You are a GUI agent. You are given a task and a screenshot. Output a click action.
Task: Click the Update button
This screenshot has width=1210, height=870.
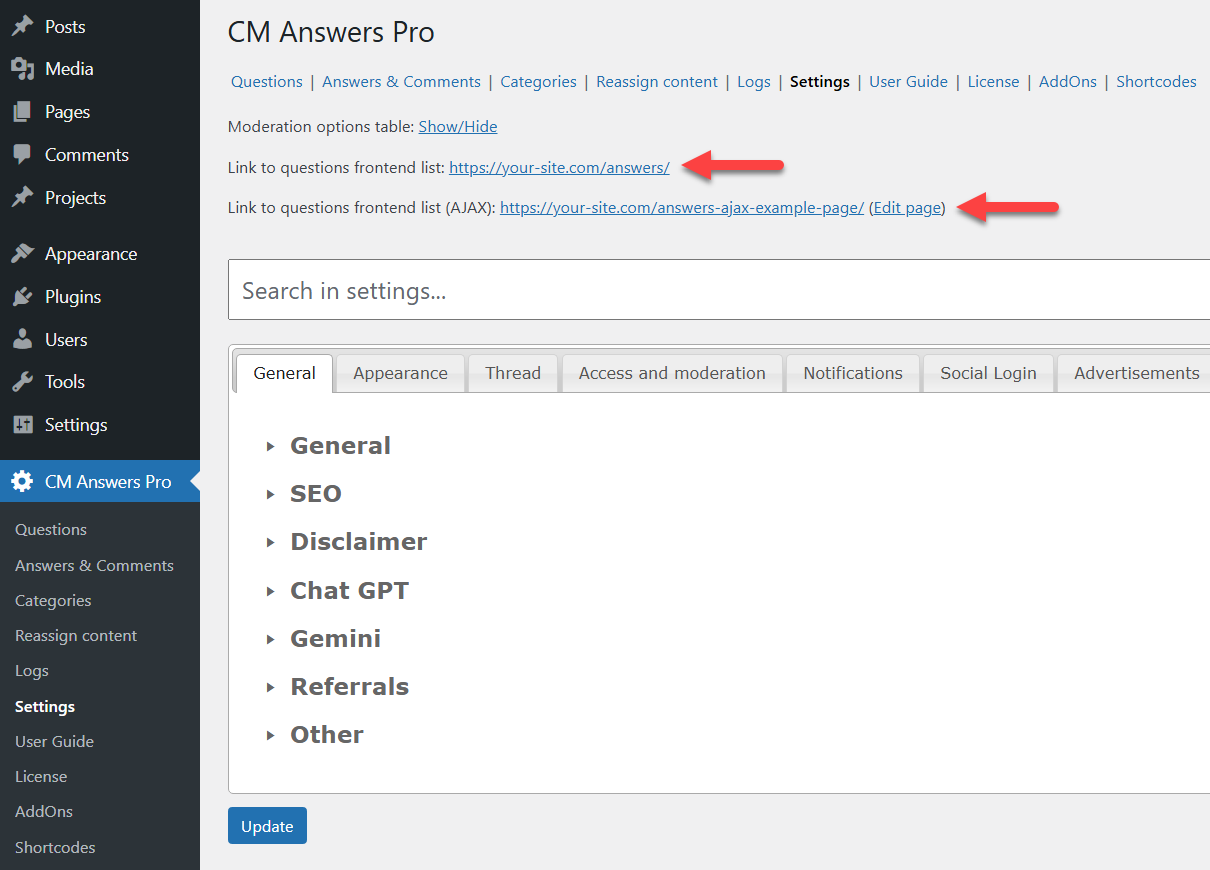[x=267, y=826]
